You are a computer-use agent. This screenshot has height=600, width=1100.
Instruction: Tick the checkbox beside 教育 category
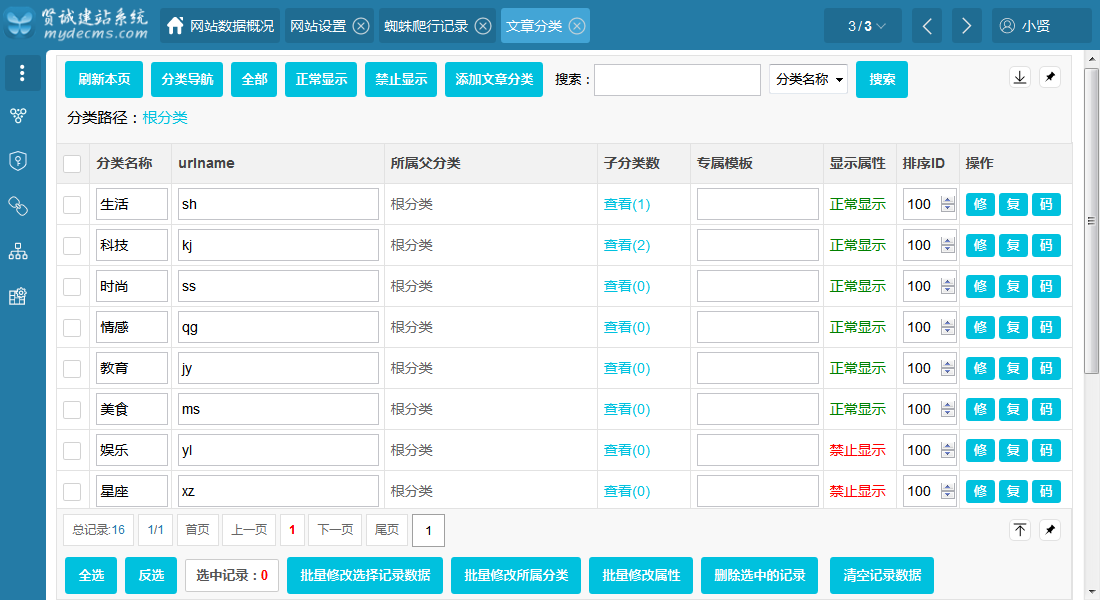[72, 369]
